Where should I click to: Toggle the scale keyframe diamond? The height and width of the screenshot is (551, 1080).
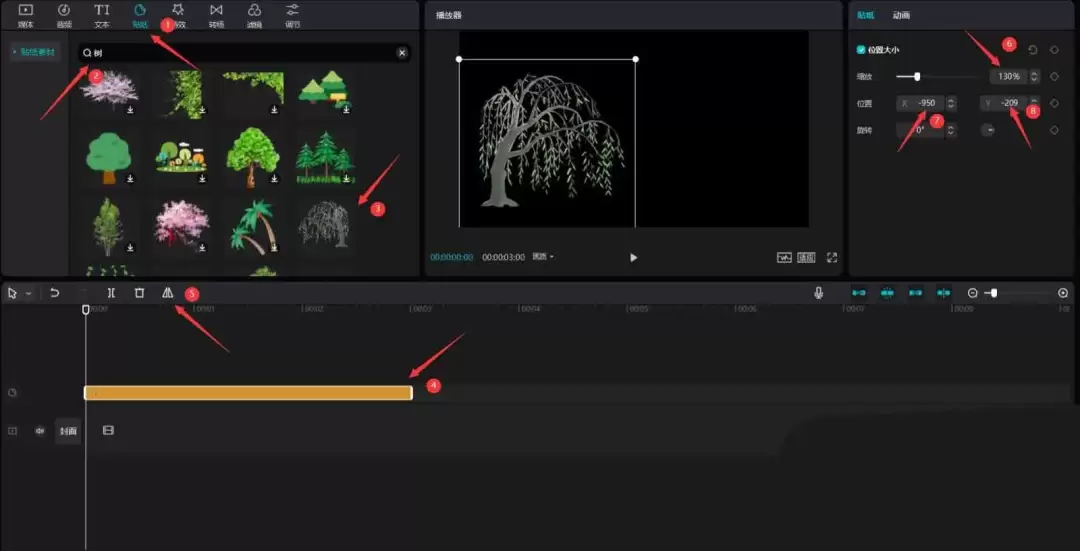coord(1054,76)
